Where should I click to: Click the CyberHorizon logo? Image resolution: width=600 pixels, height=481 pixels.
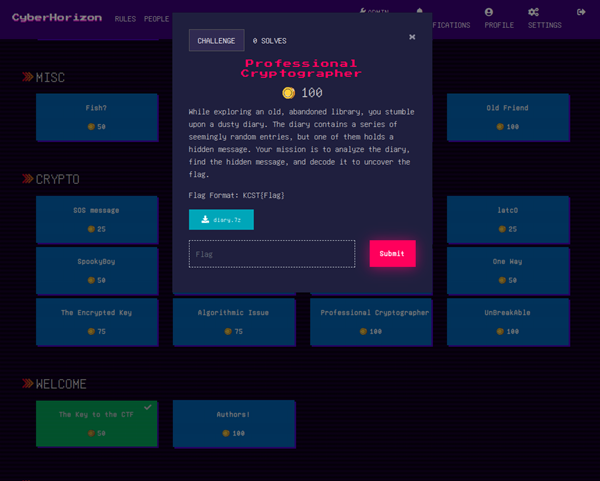tap(56, 18)
